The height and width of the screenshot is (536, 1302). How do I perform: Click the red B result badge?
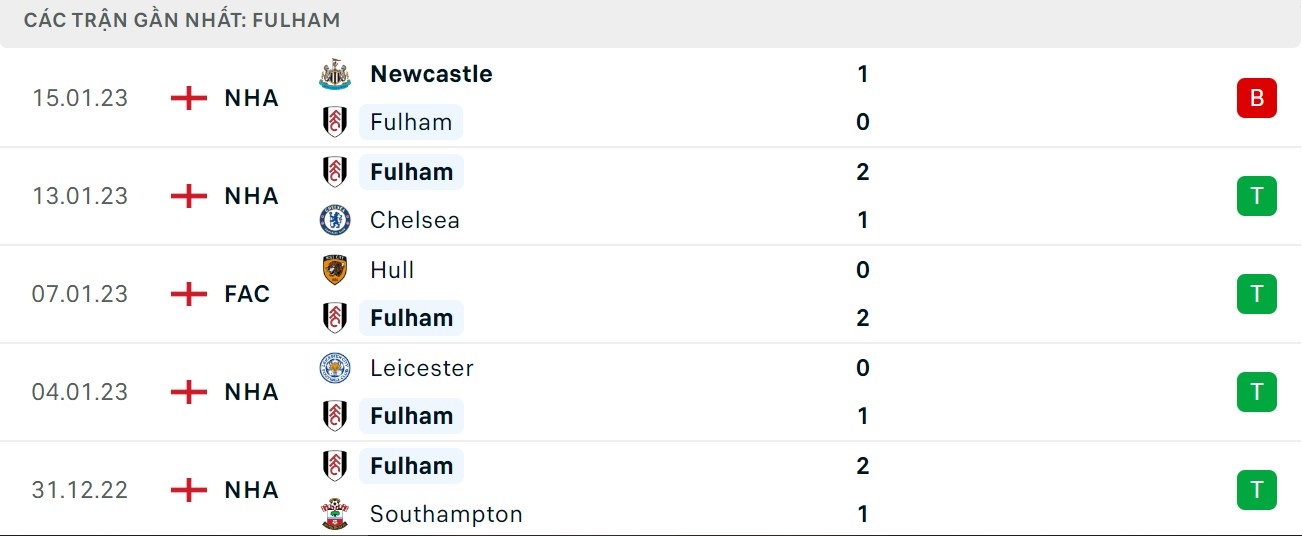tap(1257, 98)
